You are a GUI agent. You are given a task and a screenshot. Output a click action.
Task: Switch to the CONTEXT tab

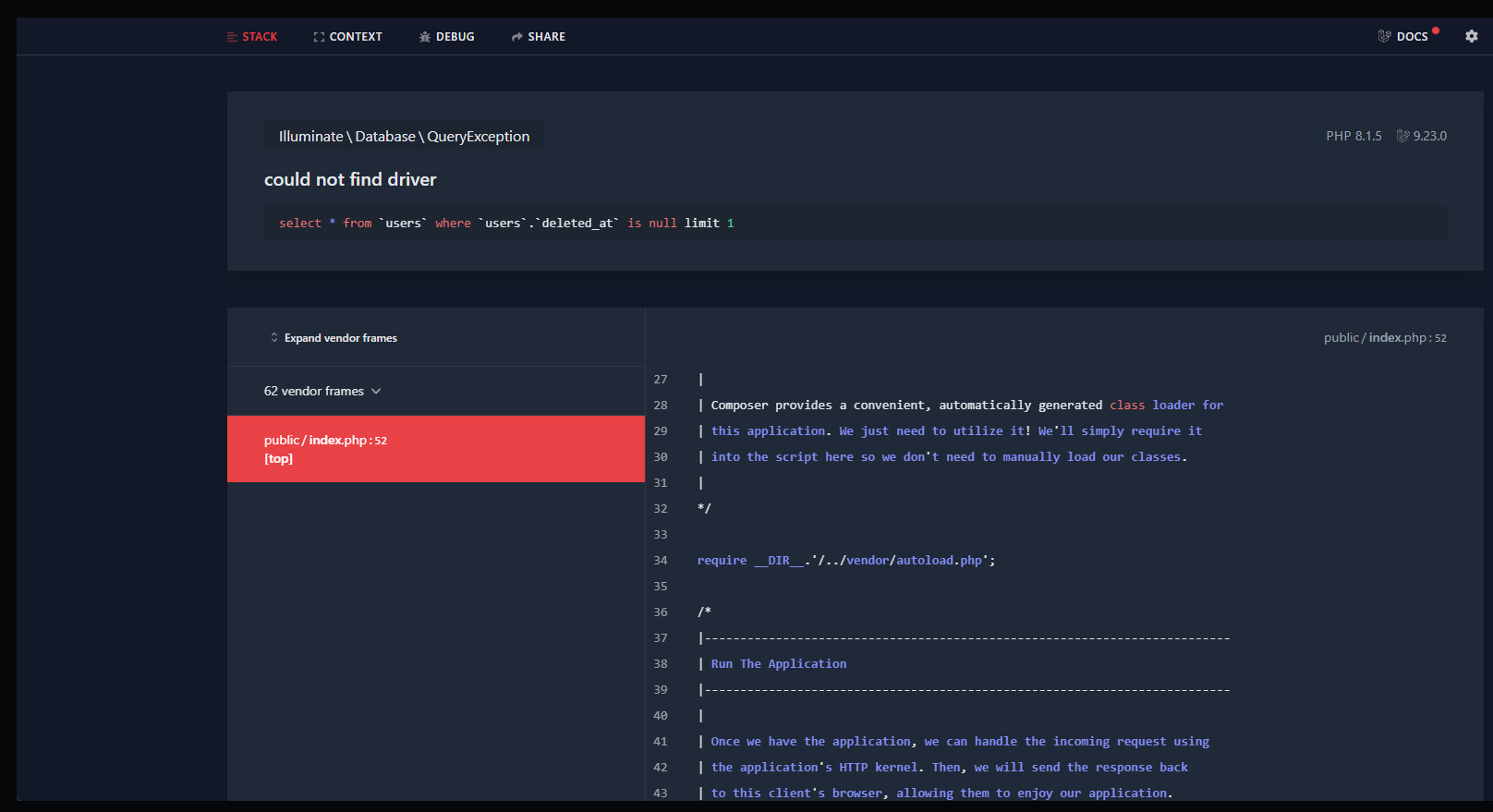click(347, 37)
